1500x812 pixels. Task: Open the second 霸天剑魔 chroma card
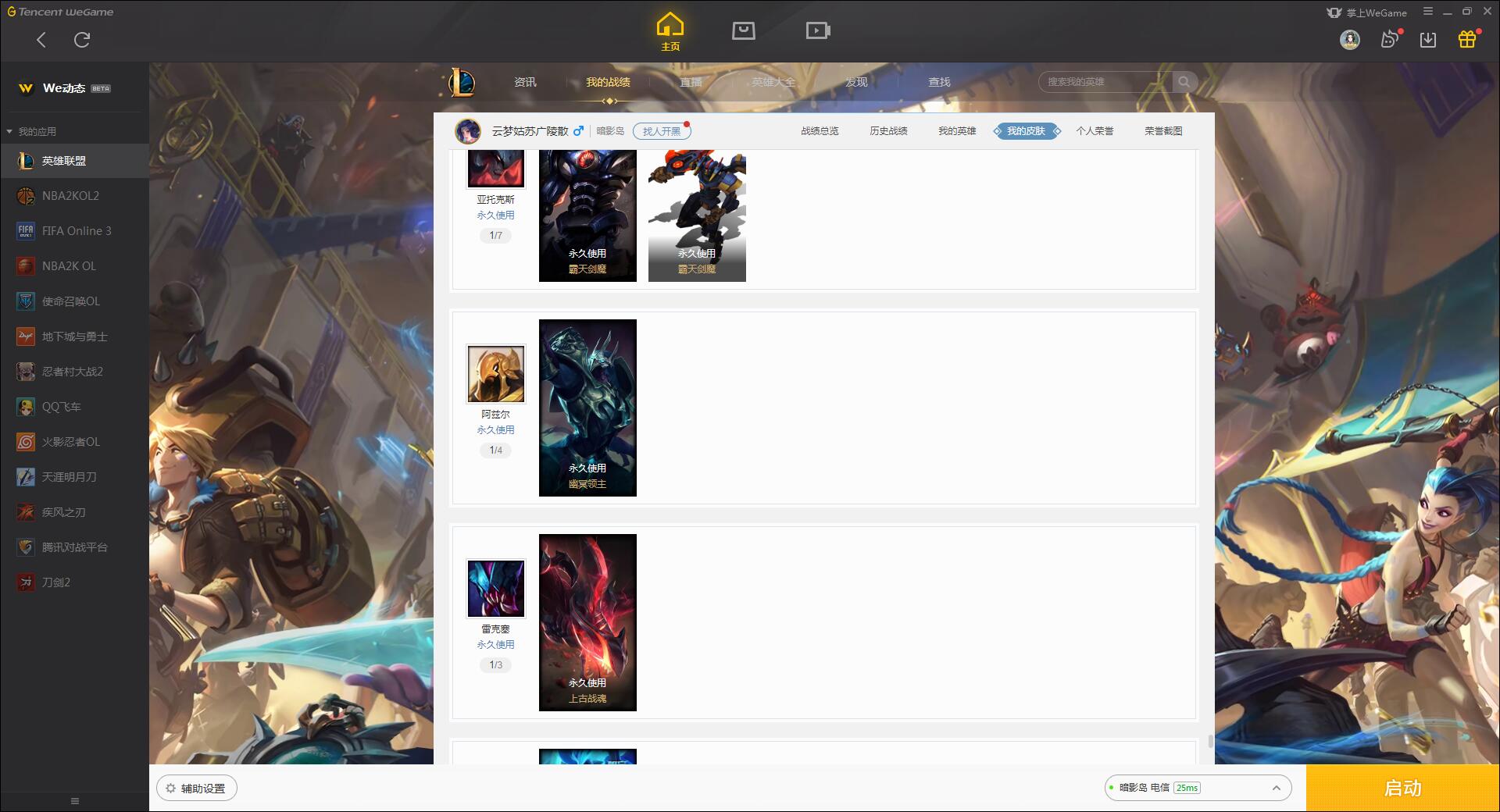[697, 215]
